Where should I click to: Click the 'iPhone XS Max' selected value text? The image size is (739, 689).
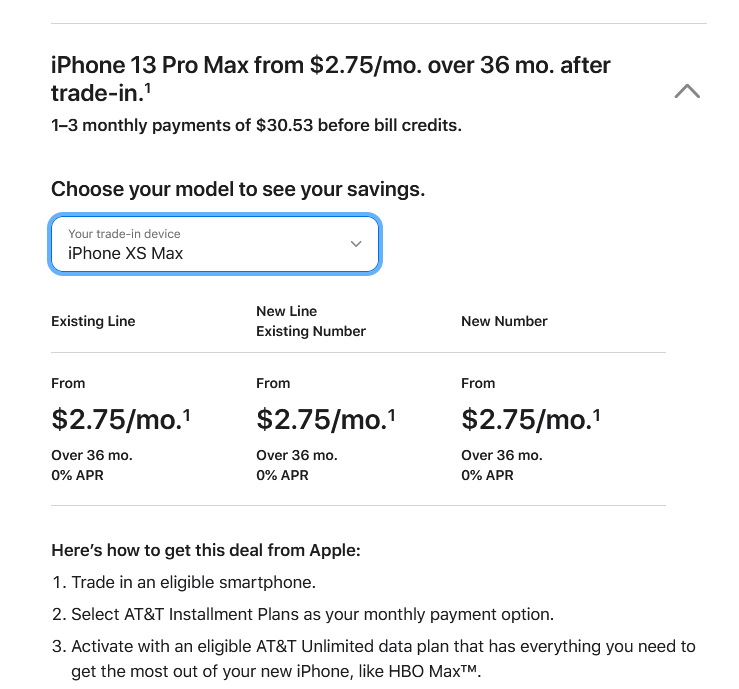pyautogui.click(x=125, y=254)
